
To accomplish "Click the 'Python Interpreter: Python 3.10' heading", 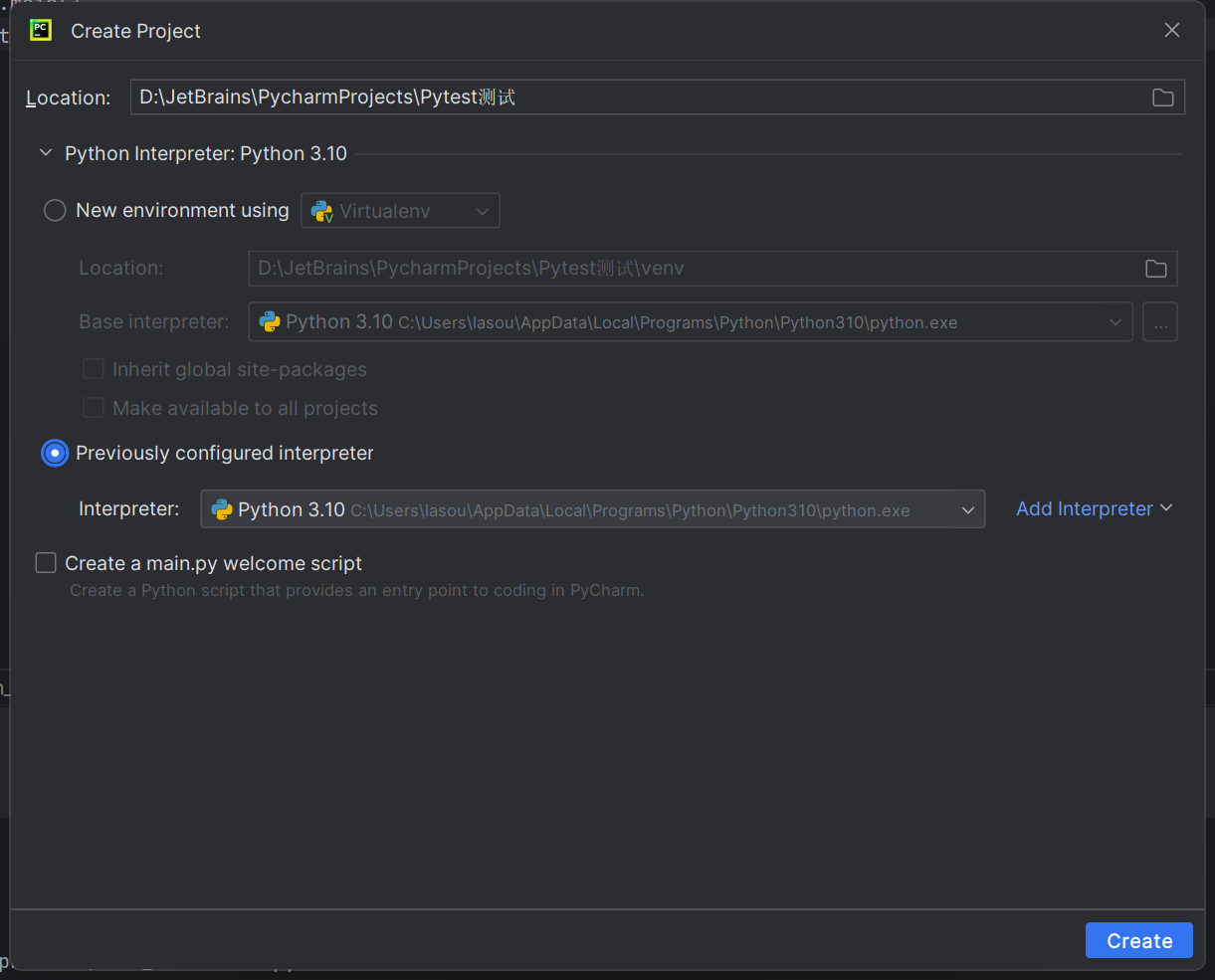I will click(x=206, y=153).
